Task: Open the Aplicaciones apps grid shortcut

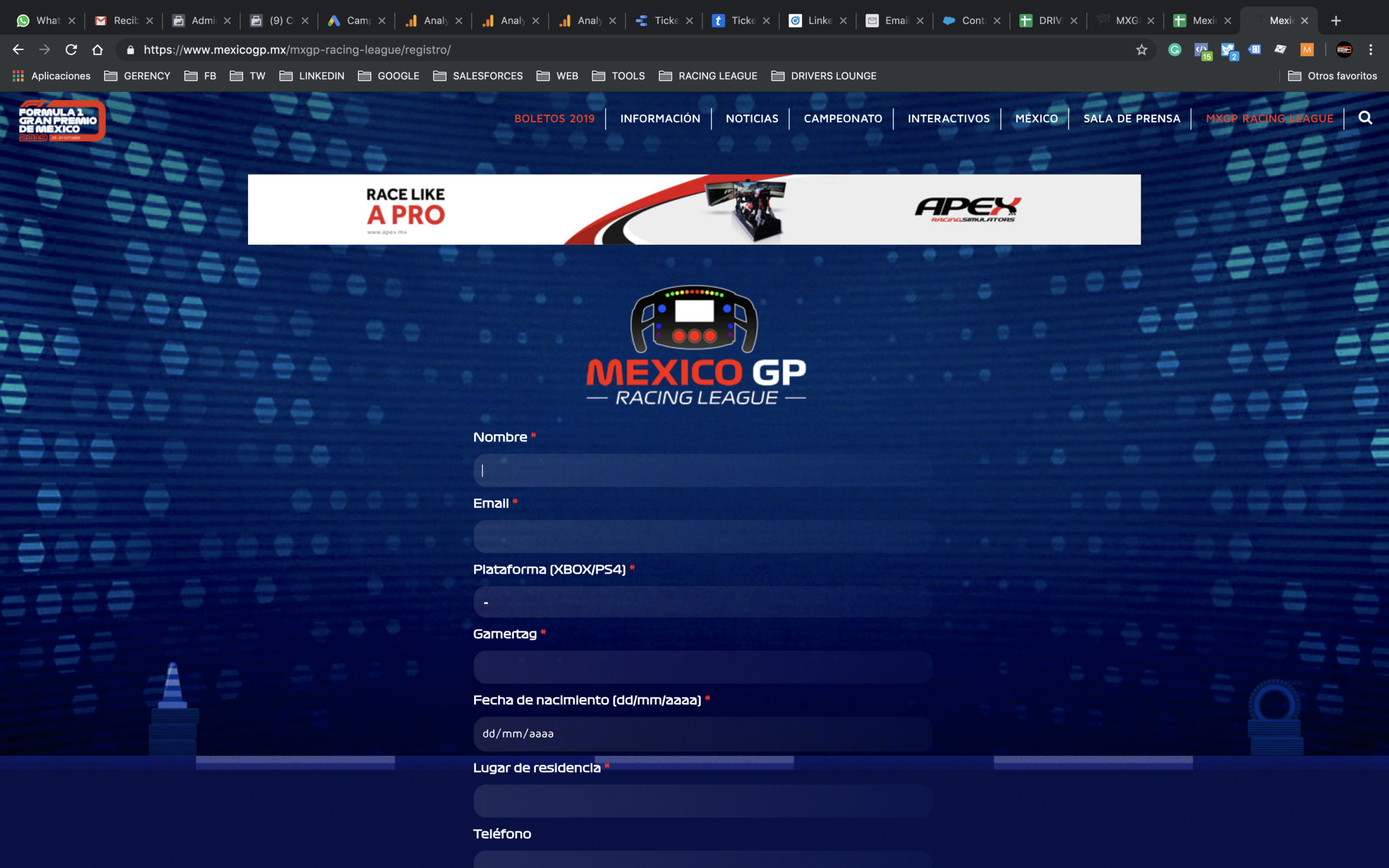Action: click(52, 76)
